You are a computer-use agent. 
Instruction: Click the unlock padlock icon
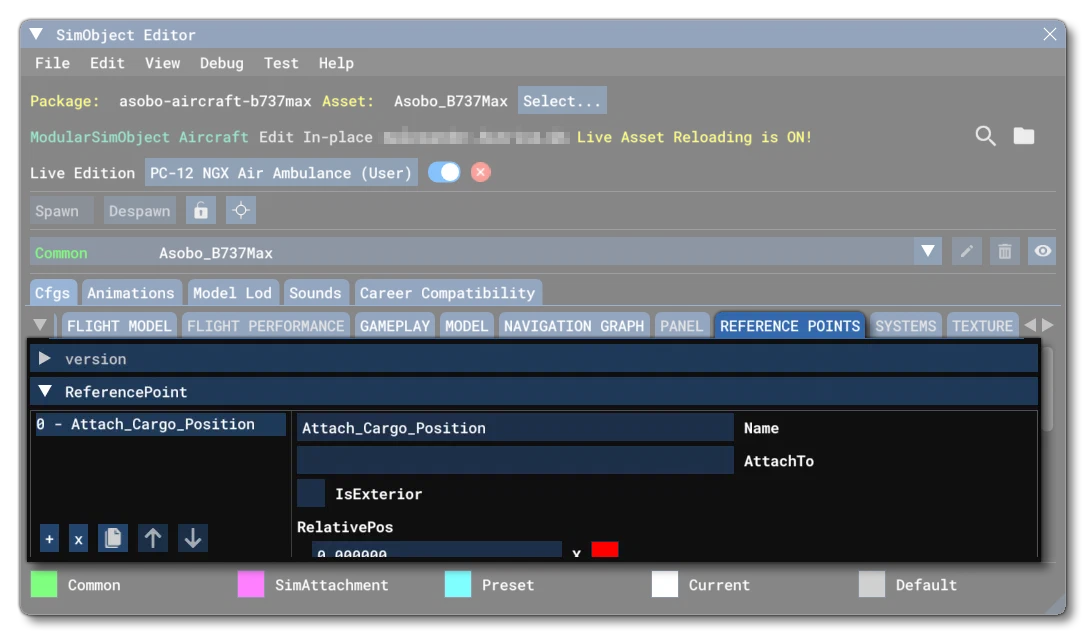pos(201,211)
